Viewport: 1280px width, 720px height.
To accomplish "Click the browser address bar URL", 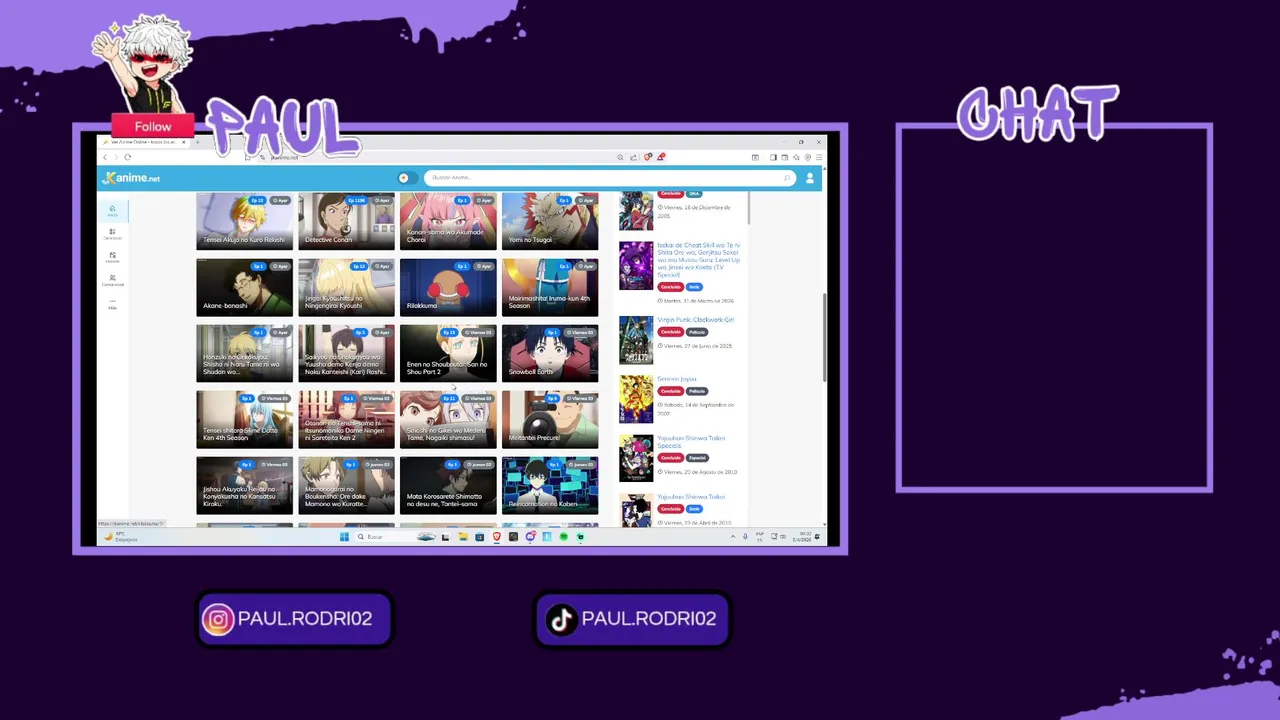I will (284, 157).
